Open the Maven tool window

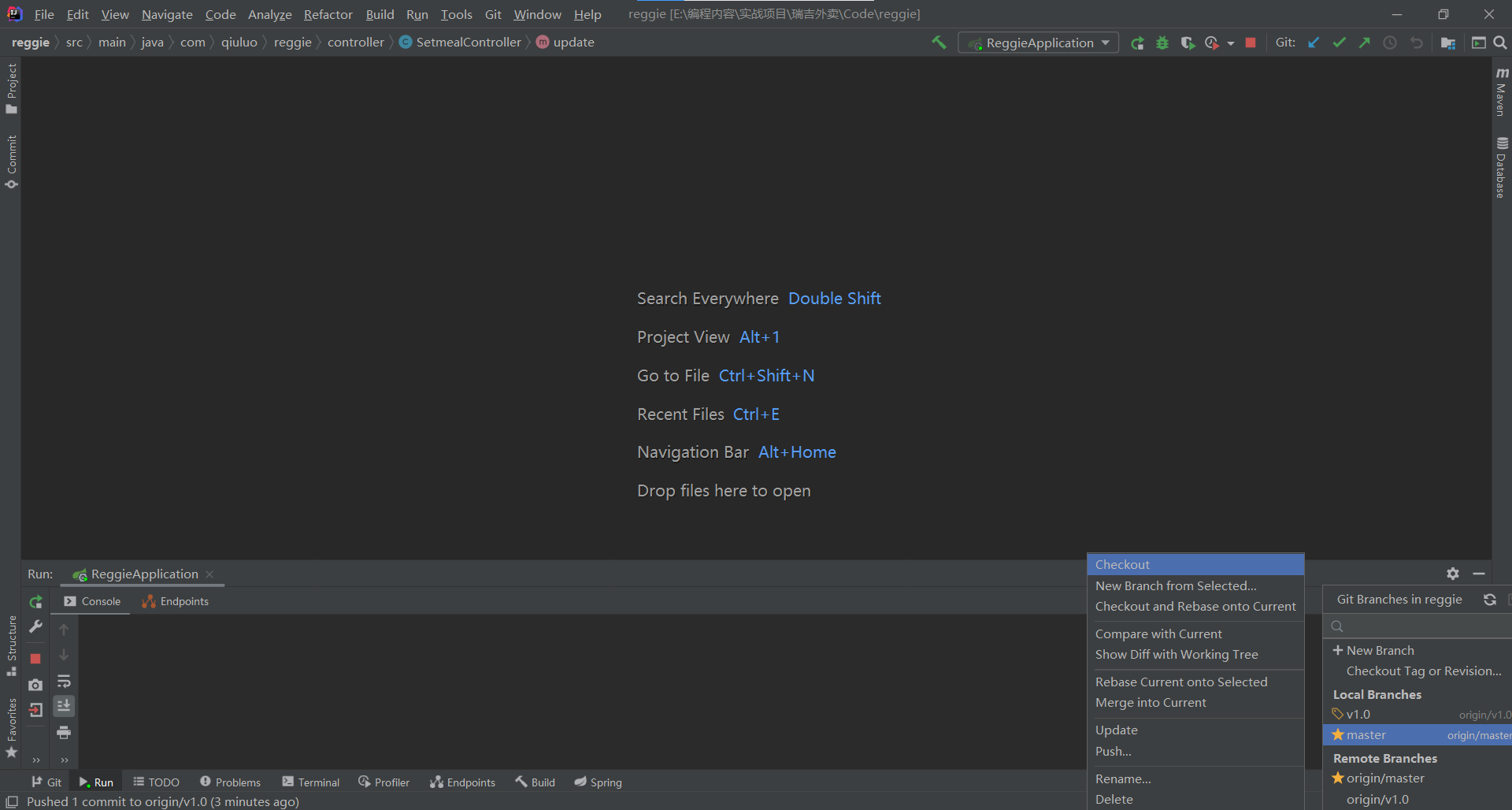1502,91
